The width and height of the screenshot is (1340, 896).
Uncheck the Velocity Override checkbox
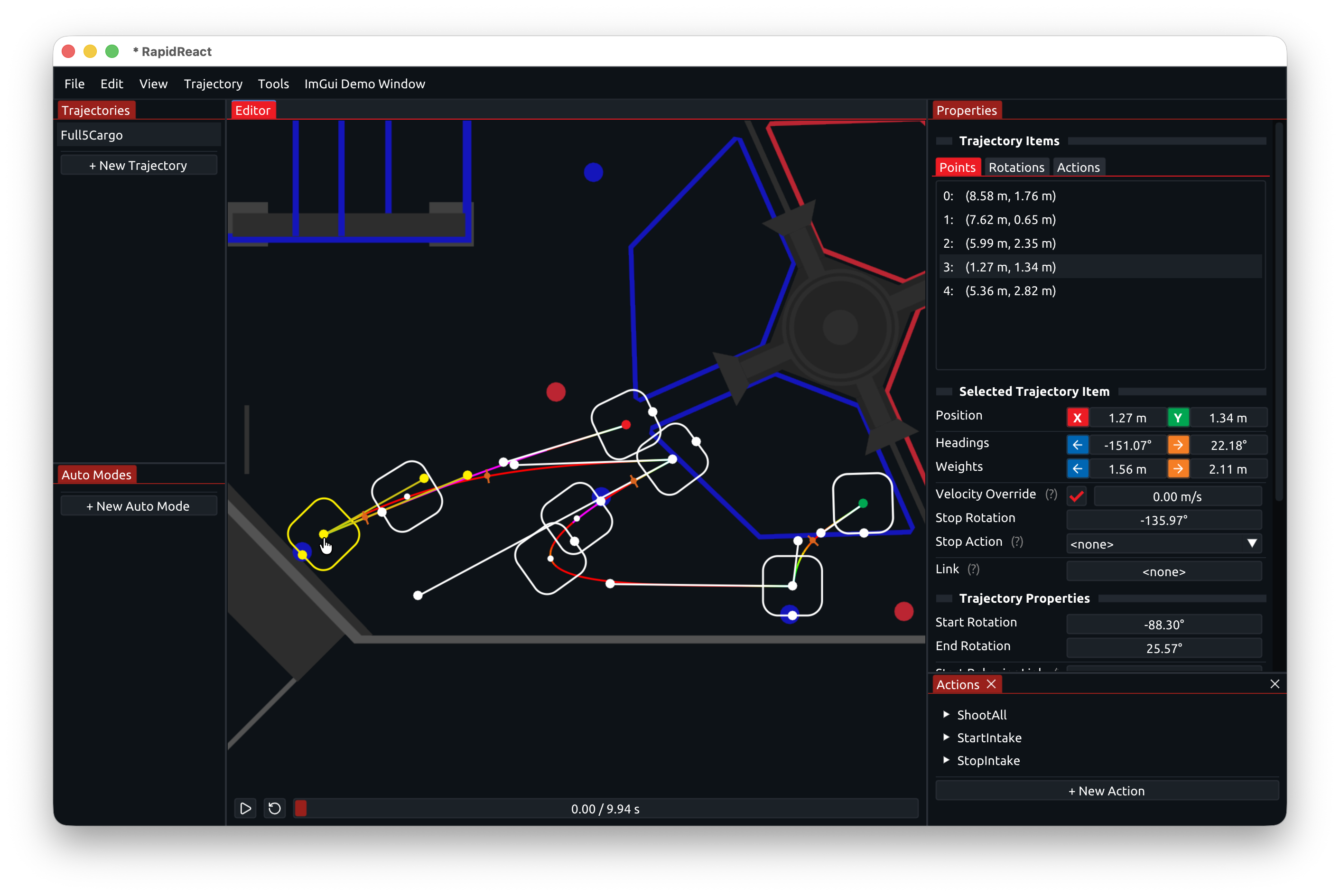point(1076,496)
